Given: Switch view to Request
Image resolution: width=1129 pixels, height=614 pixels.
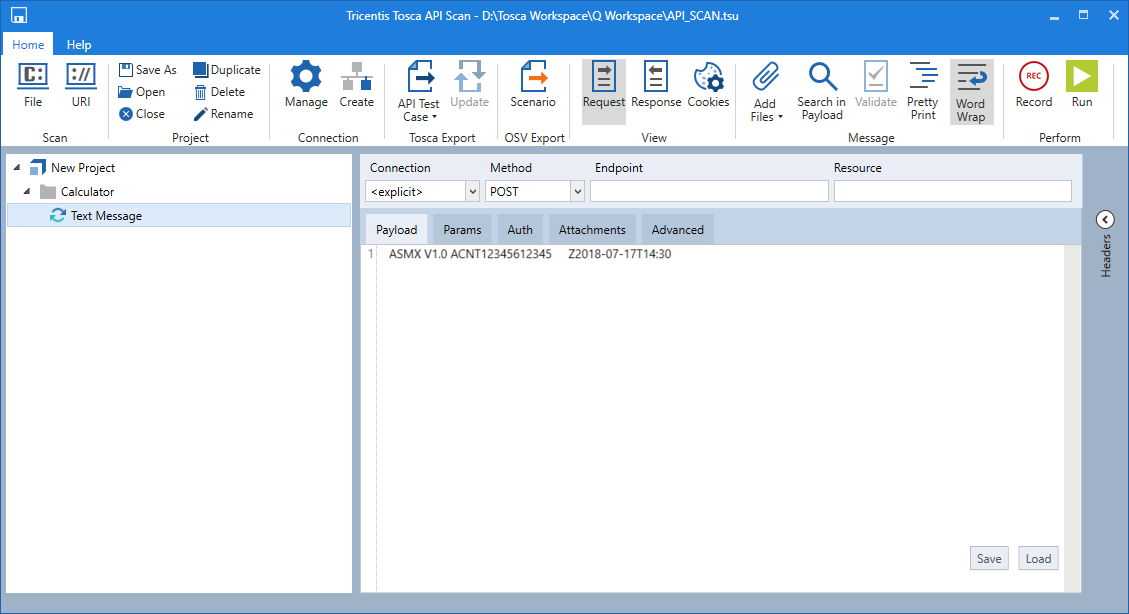Looking at the screenshot, I should tap(604, 84).
